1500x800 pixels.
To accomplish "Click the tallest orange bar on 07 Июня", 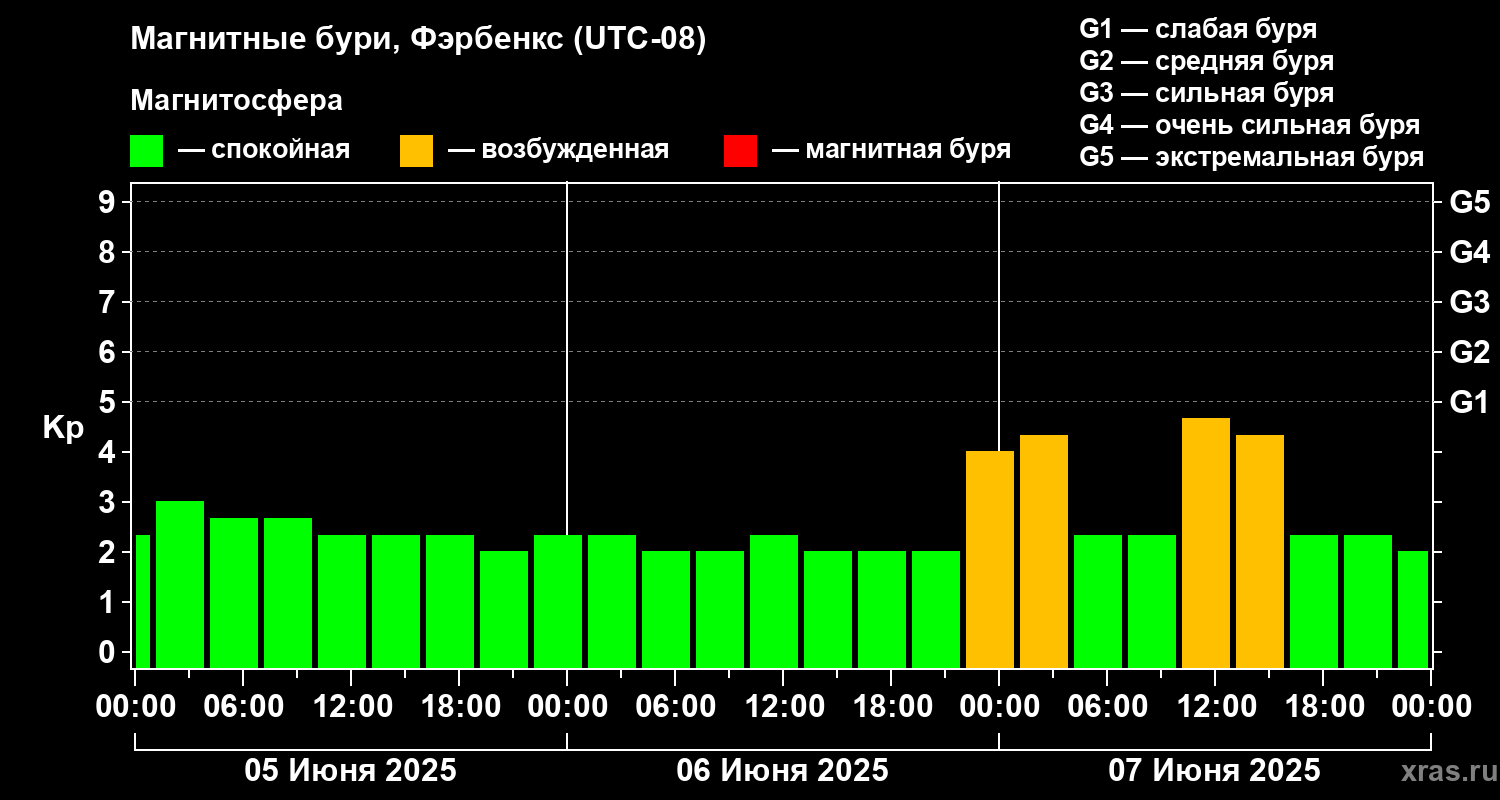I will tap(1206, 543).
